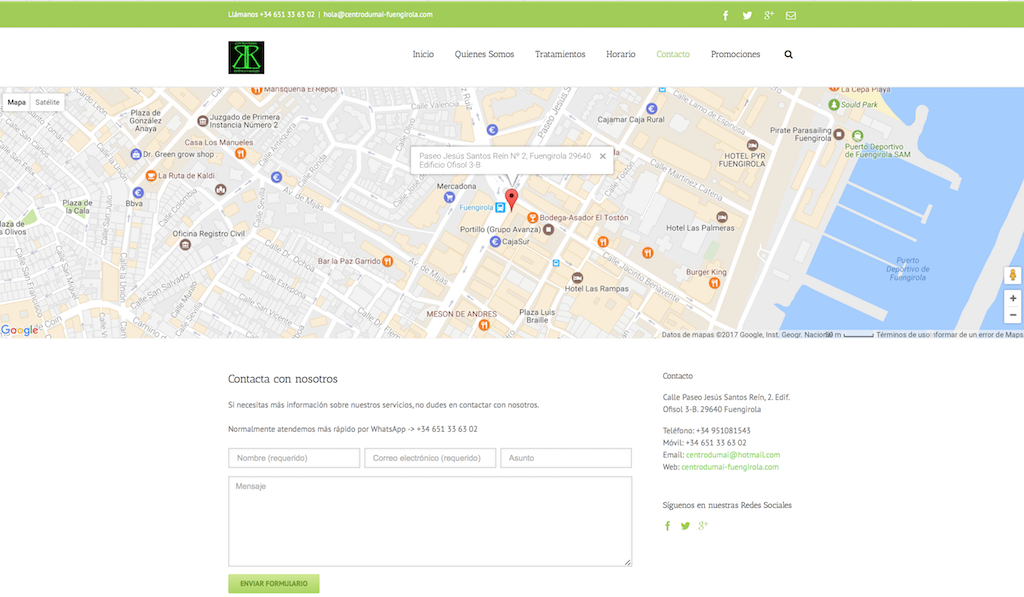The height and width of the screenshot is (597, 1024).
Task: Click the Portillo (Grupo Avanza) bus marker
Action: (x=549, y=229)
